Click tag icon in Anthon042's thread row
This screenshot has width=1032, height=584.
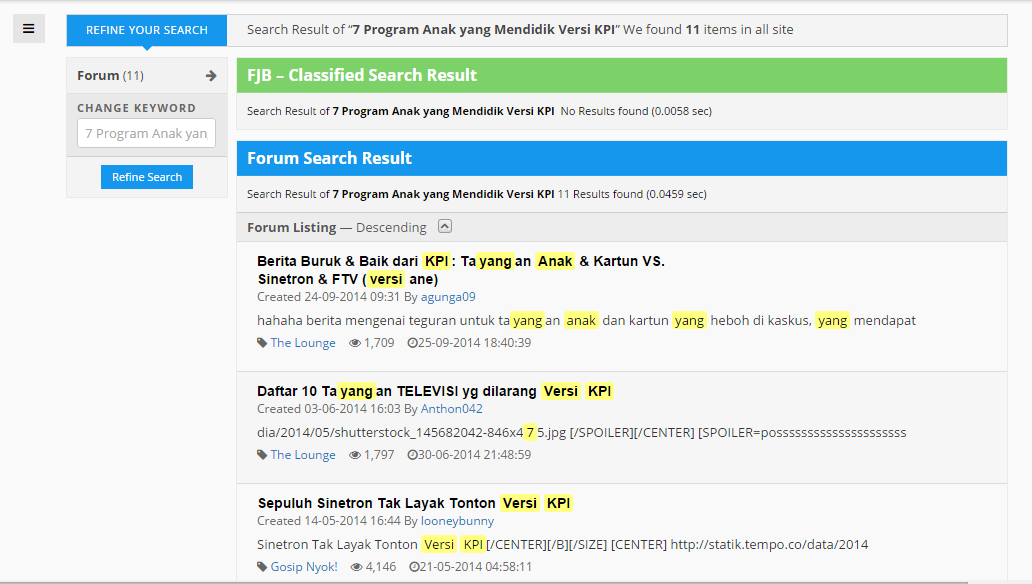click(x=262, y=455)
